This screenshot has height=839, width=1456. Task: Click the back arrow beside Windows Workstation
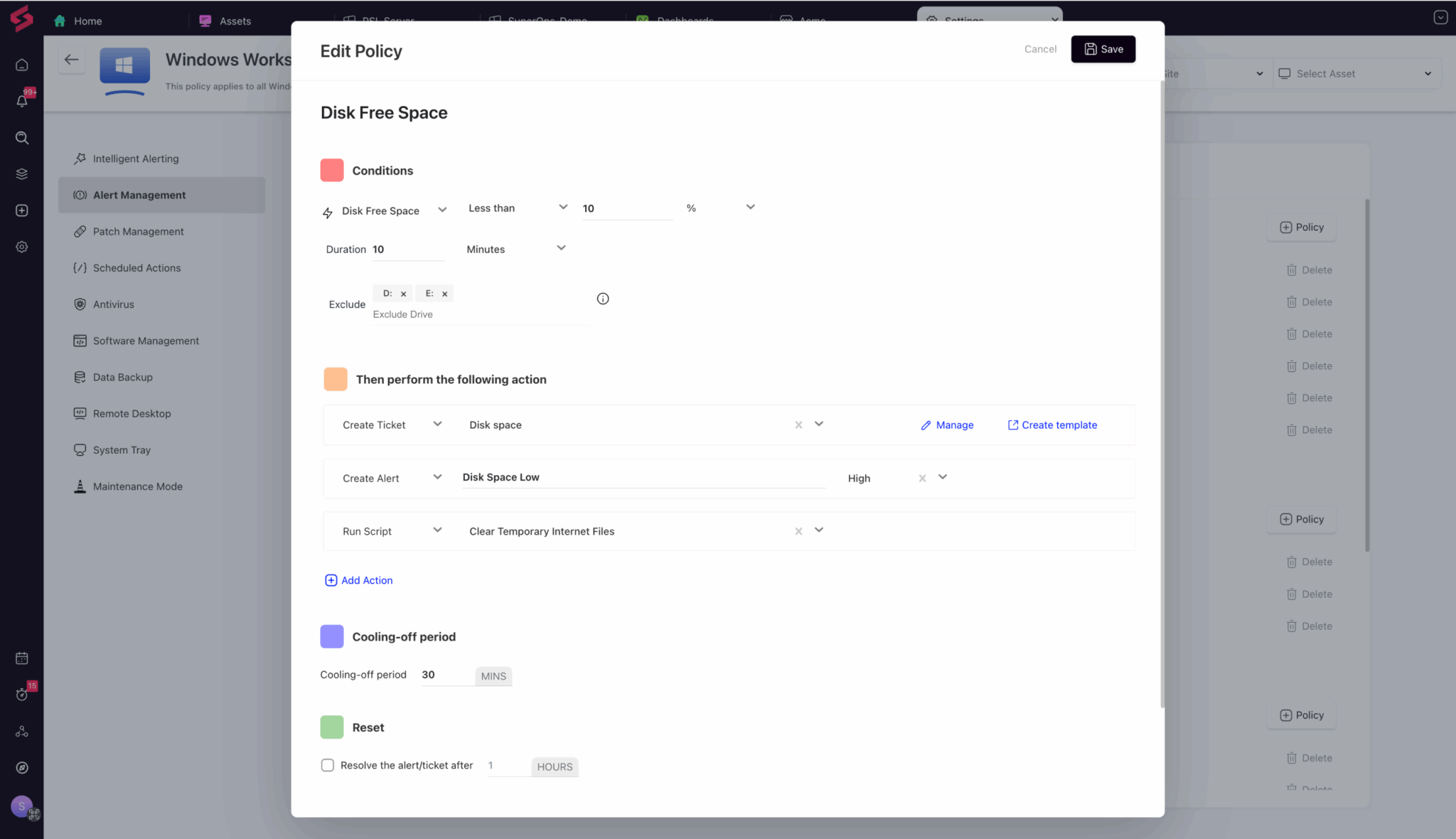(71, 60)
